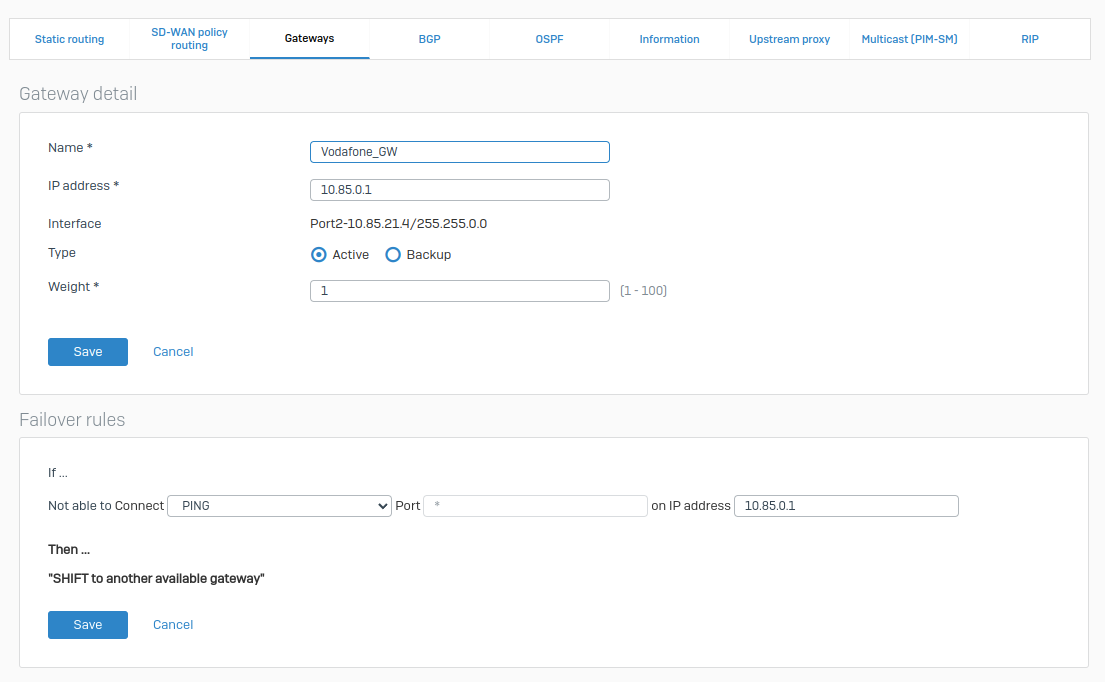Screen dimensions: 1105x682
Task: Set gateway type to Backup
Action: 392,254
